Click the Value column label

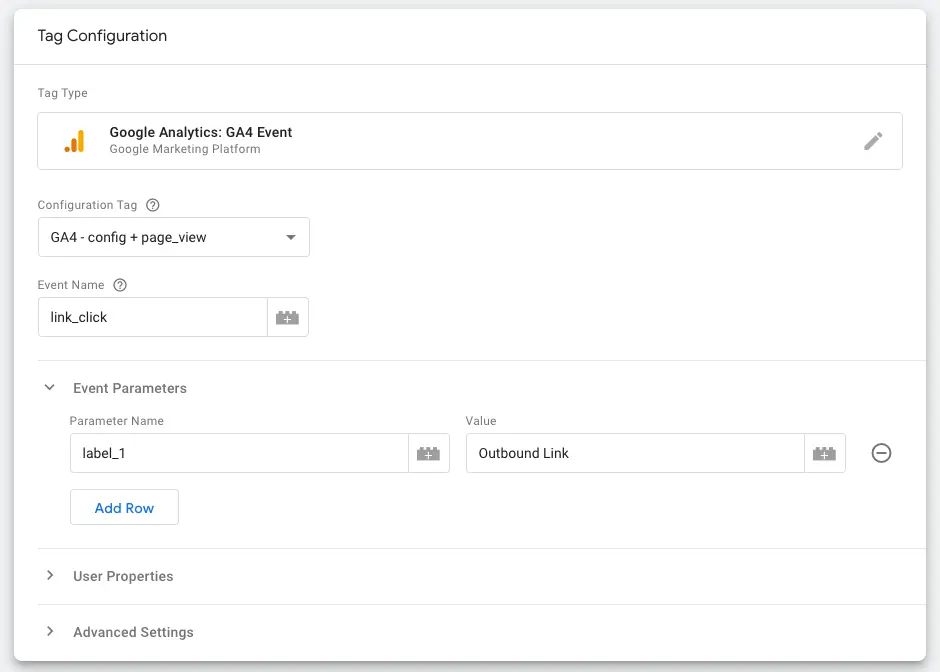[x=481, y=421]
